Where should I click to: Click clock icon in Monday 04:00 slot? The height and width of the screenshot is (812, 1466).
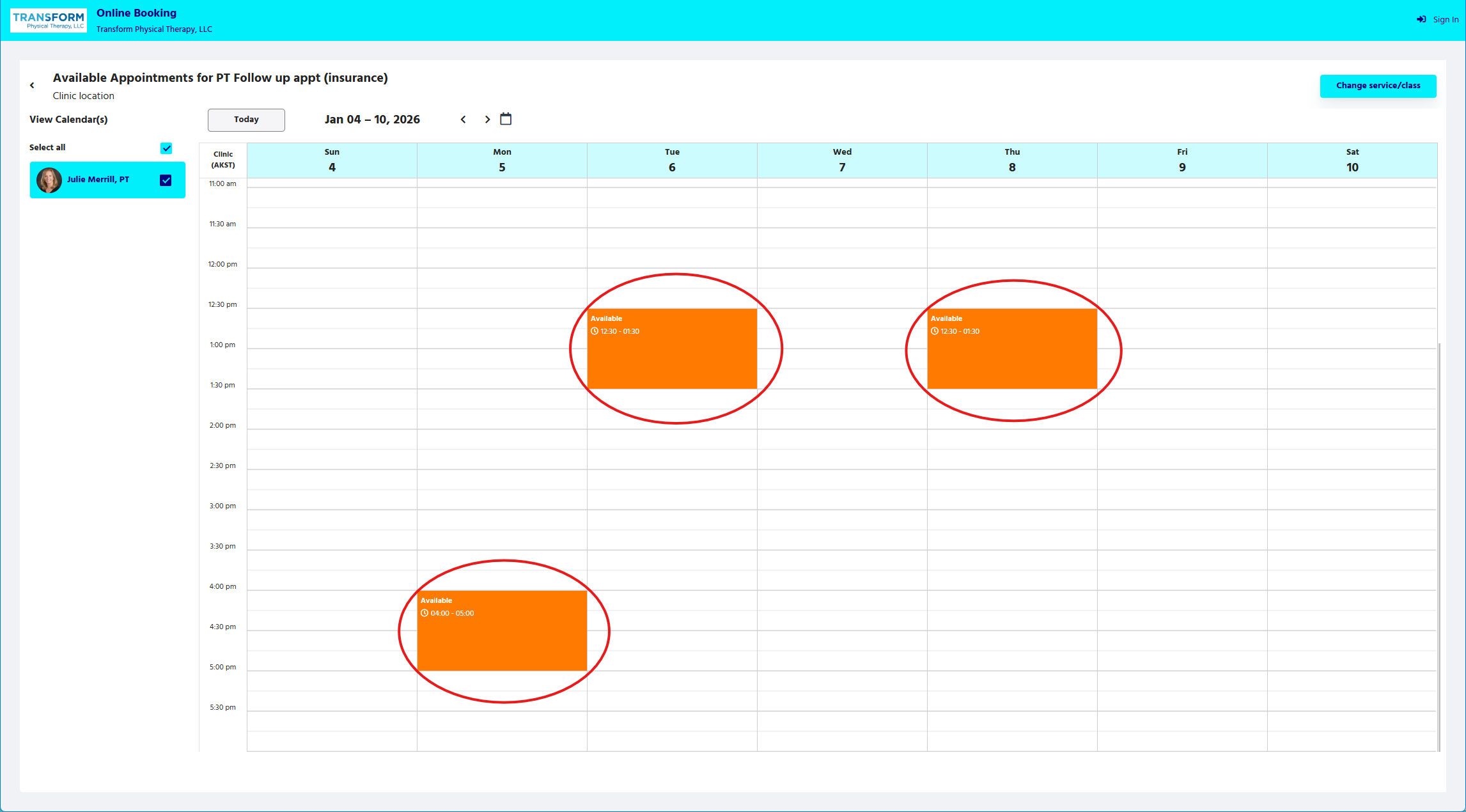[425, 613]
